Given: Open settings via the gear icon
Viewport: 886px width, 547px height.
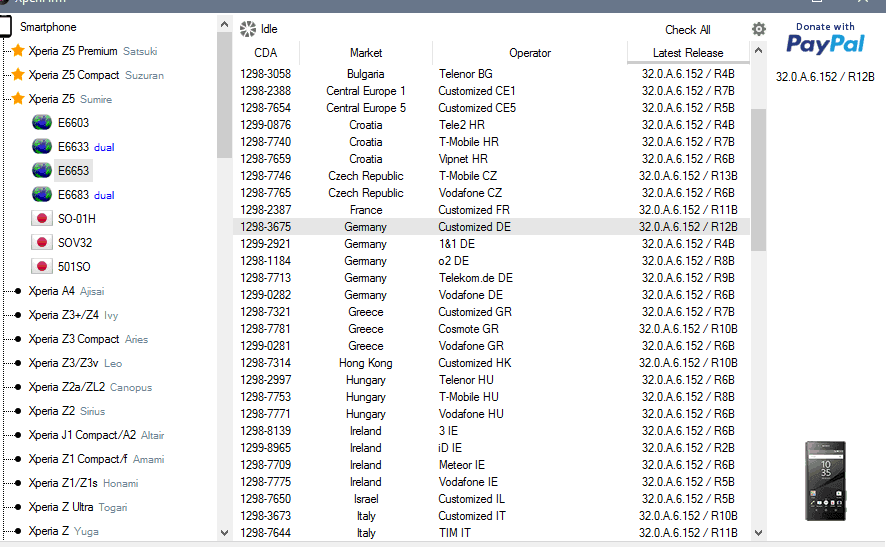Looking at the screenshot, I should (x=759, y=29).
